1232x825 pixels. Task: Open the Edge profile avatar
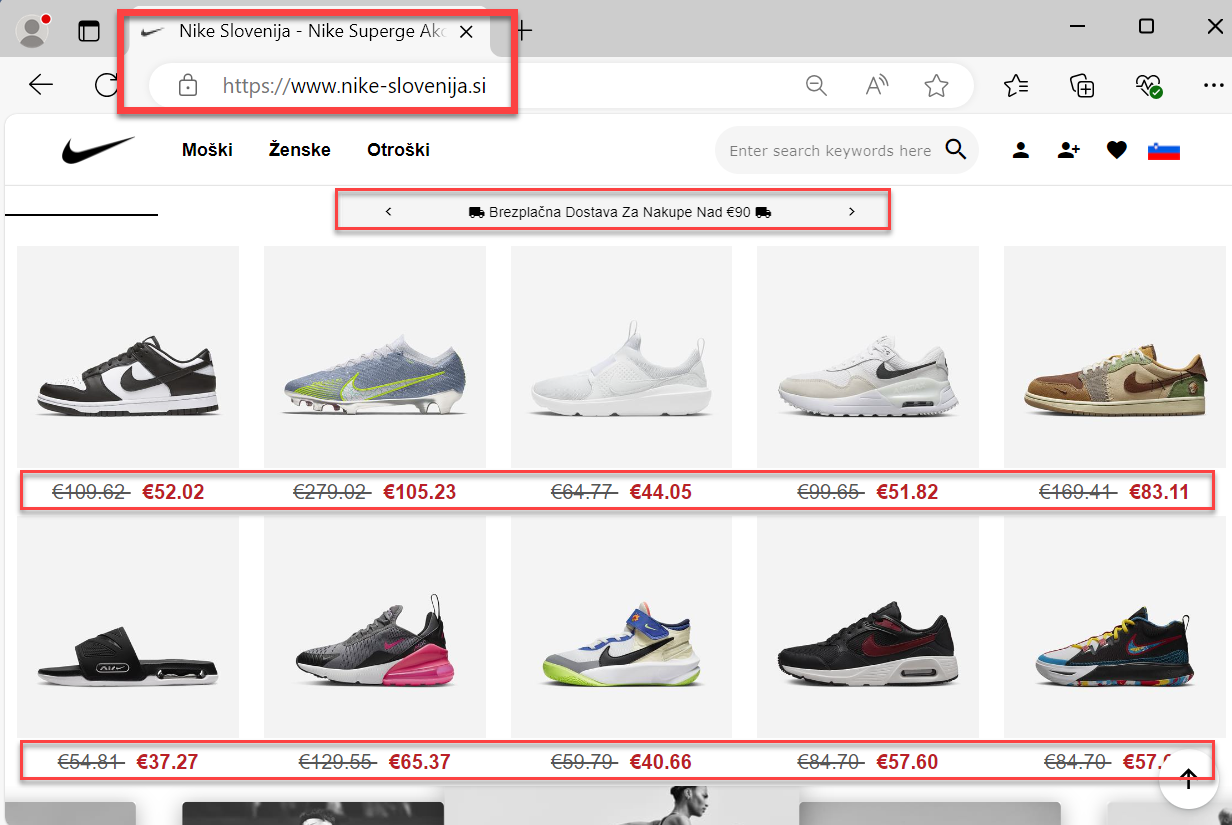[x=33, y=31]
